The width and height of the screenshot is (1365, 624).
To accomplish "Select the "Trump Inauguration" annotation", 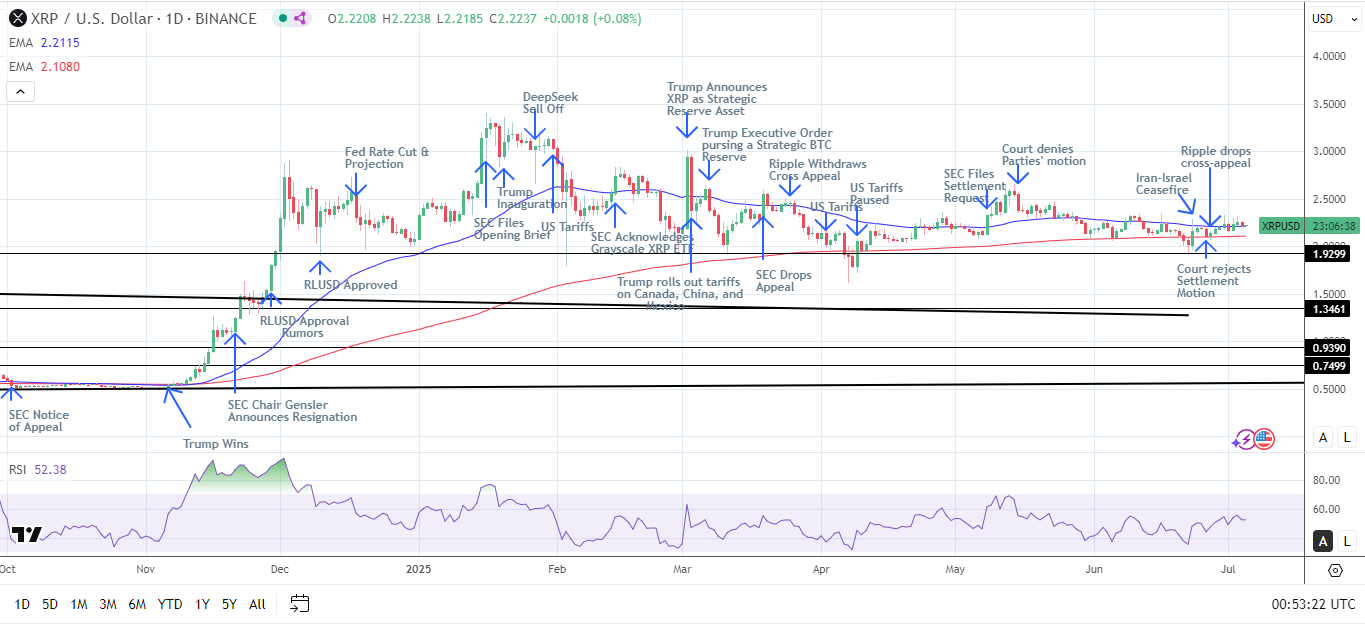I will coord(532,198).
